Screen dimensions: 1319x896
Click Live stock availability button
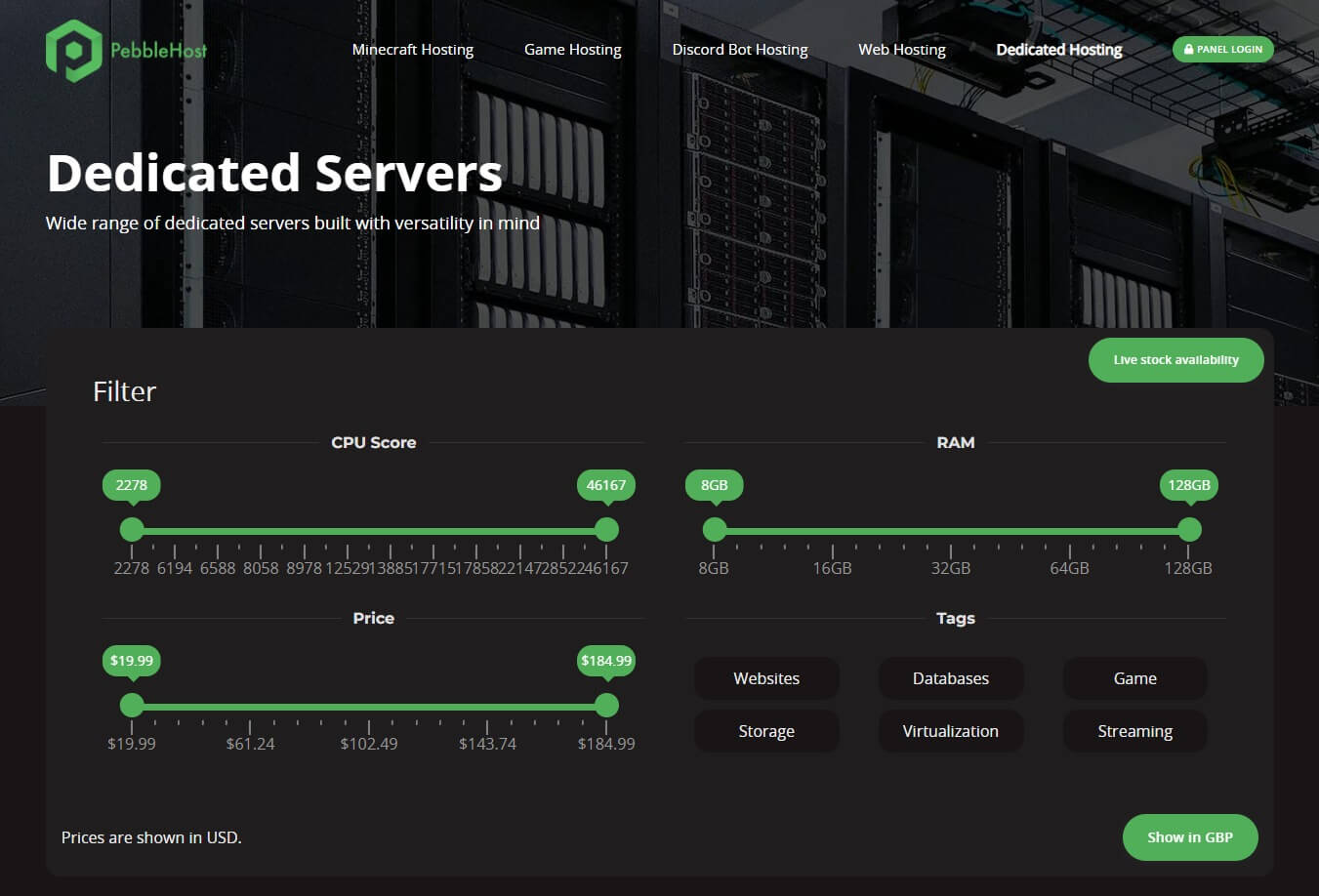pyautogui.click(x=1175, y=360)
